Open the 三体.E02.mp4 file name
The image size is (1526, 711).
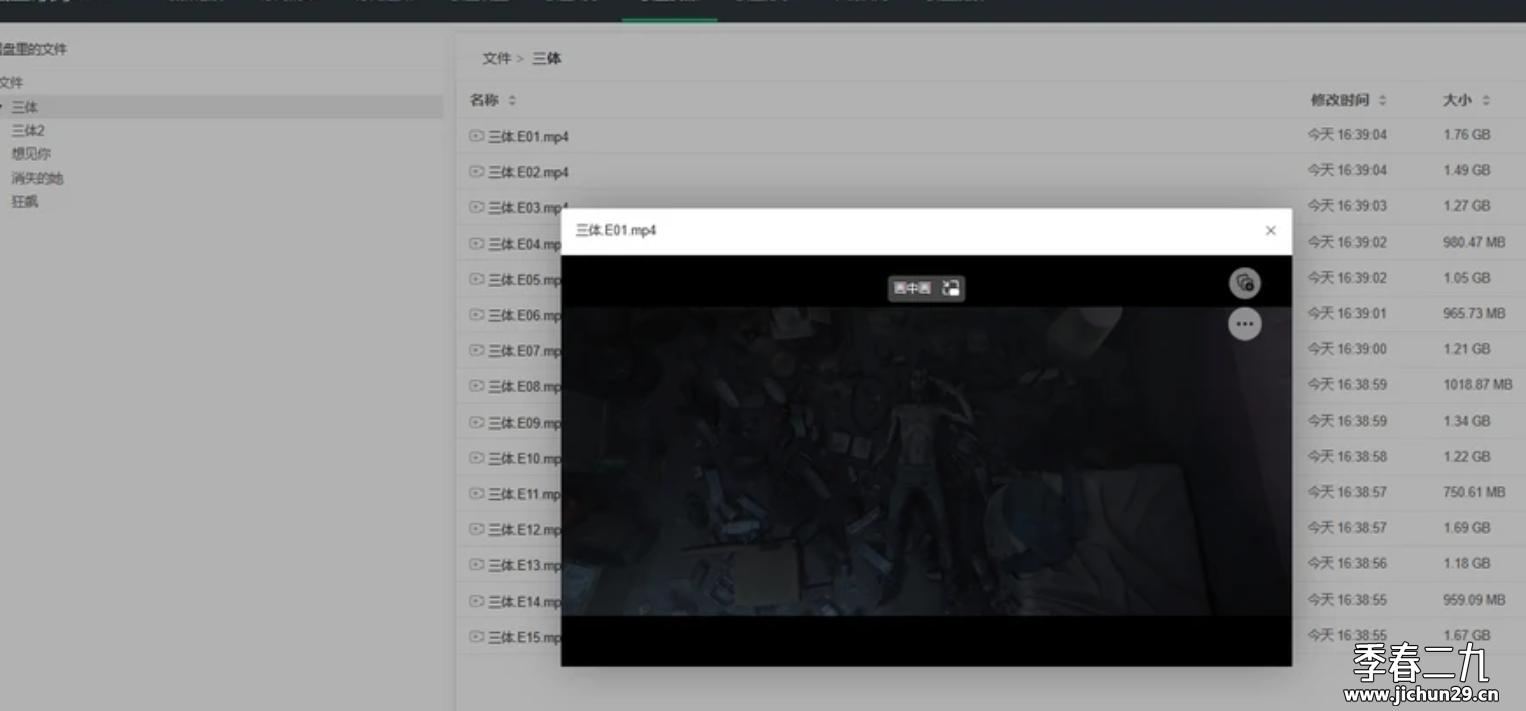point(529,172)
